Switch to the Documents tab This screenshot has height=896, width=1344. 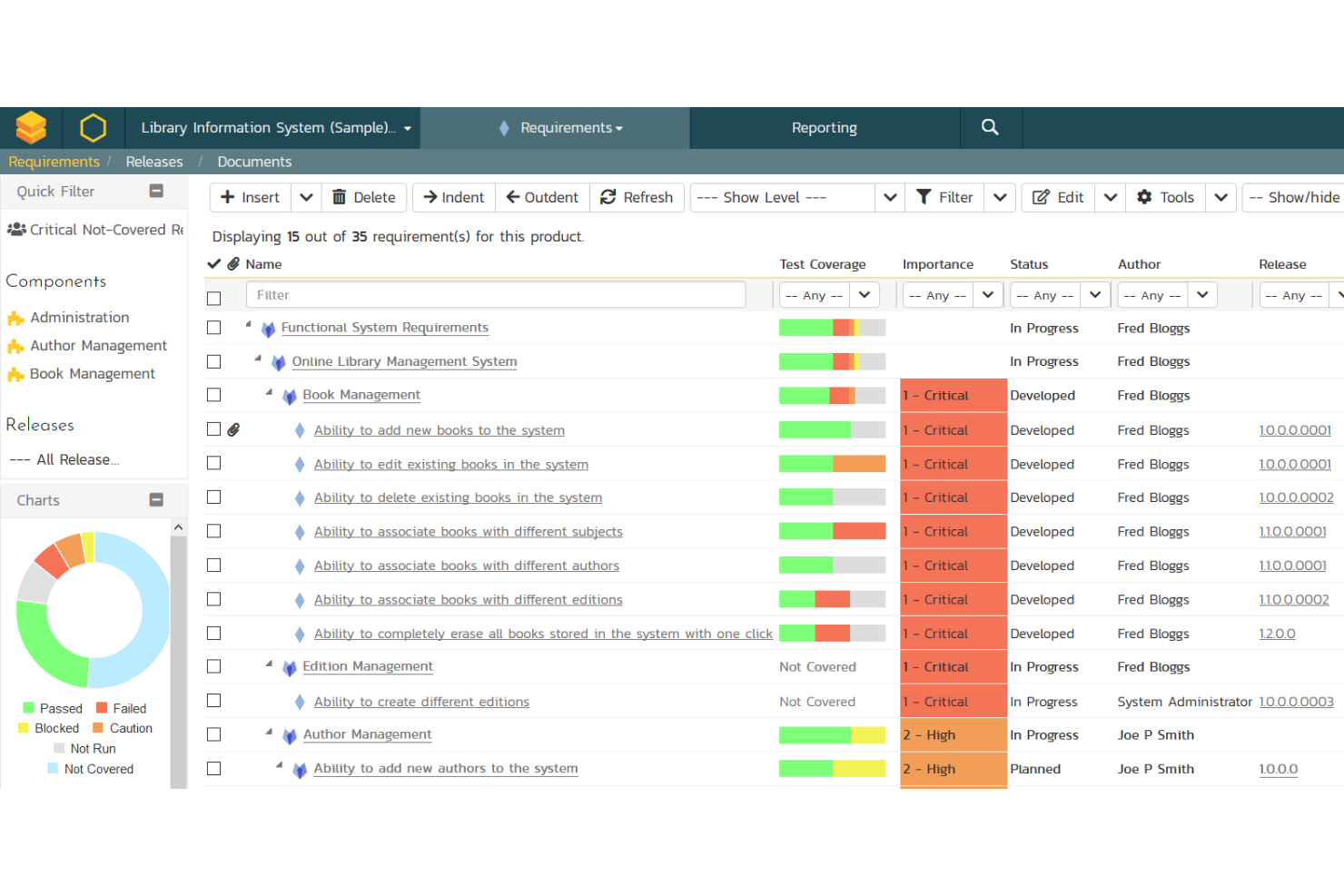(x=254, y=161)
